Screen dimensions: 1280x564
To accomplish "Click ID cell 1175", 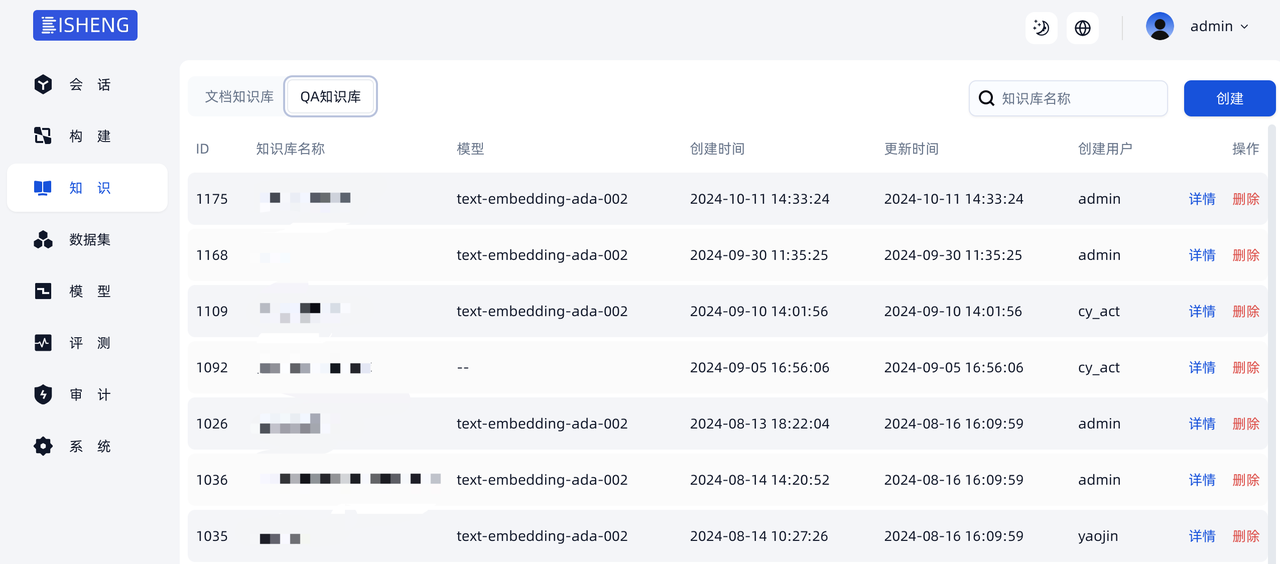I will [212, 199].
